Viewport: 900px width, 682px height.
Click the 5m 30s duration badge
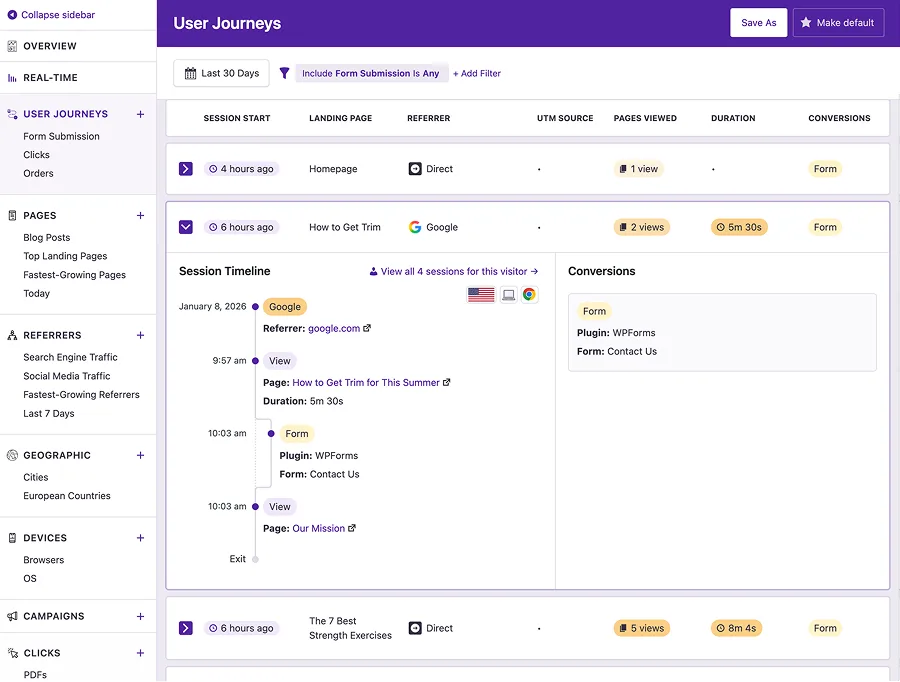click(x=739, y=227)
